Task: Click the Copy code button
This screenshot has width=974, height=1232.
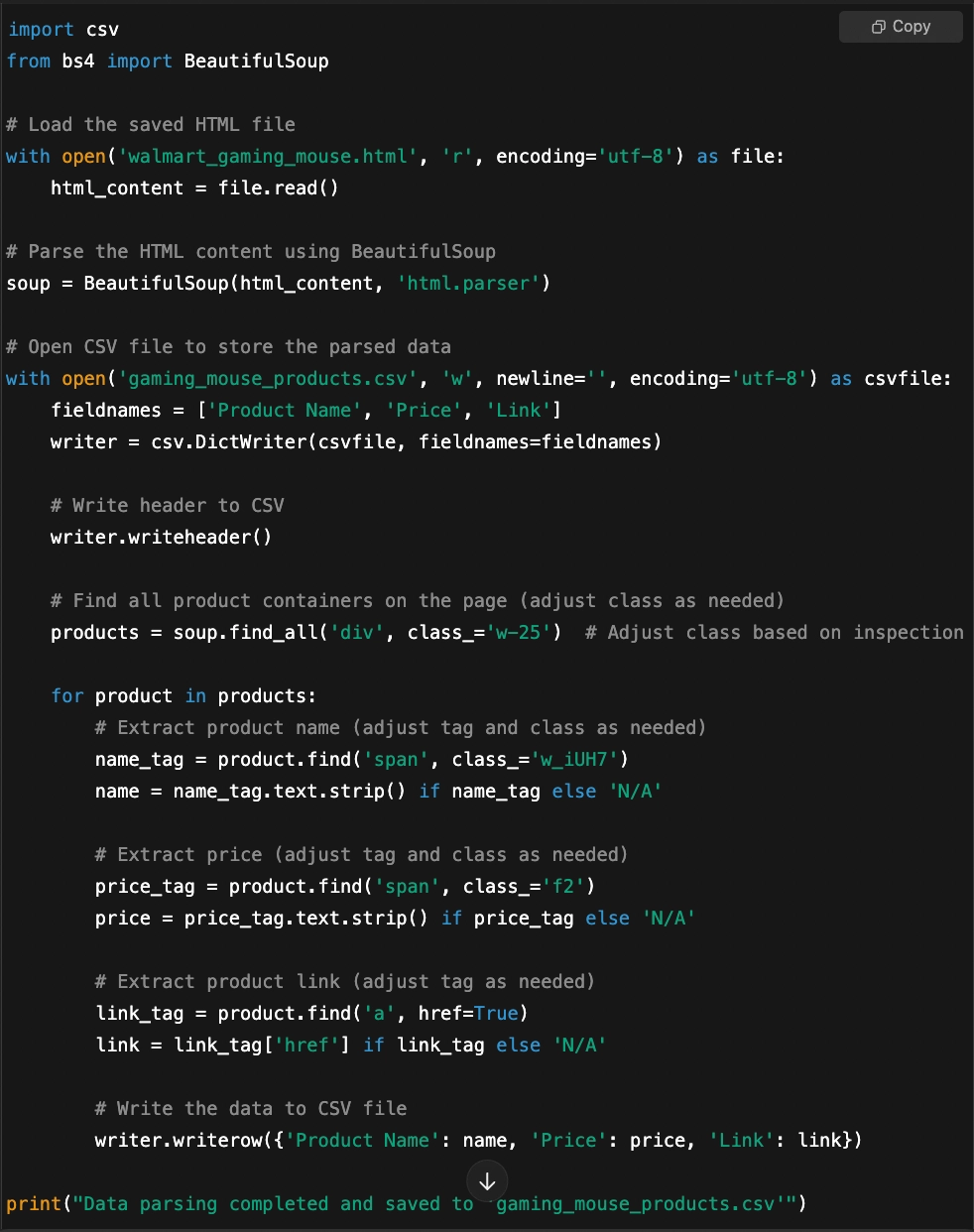Action: pos(901,27)
